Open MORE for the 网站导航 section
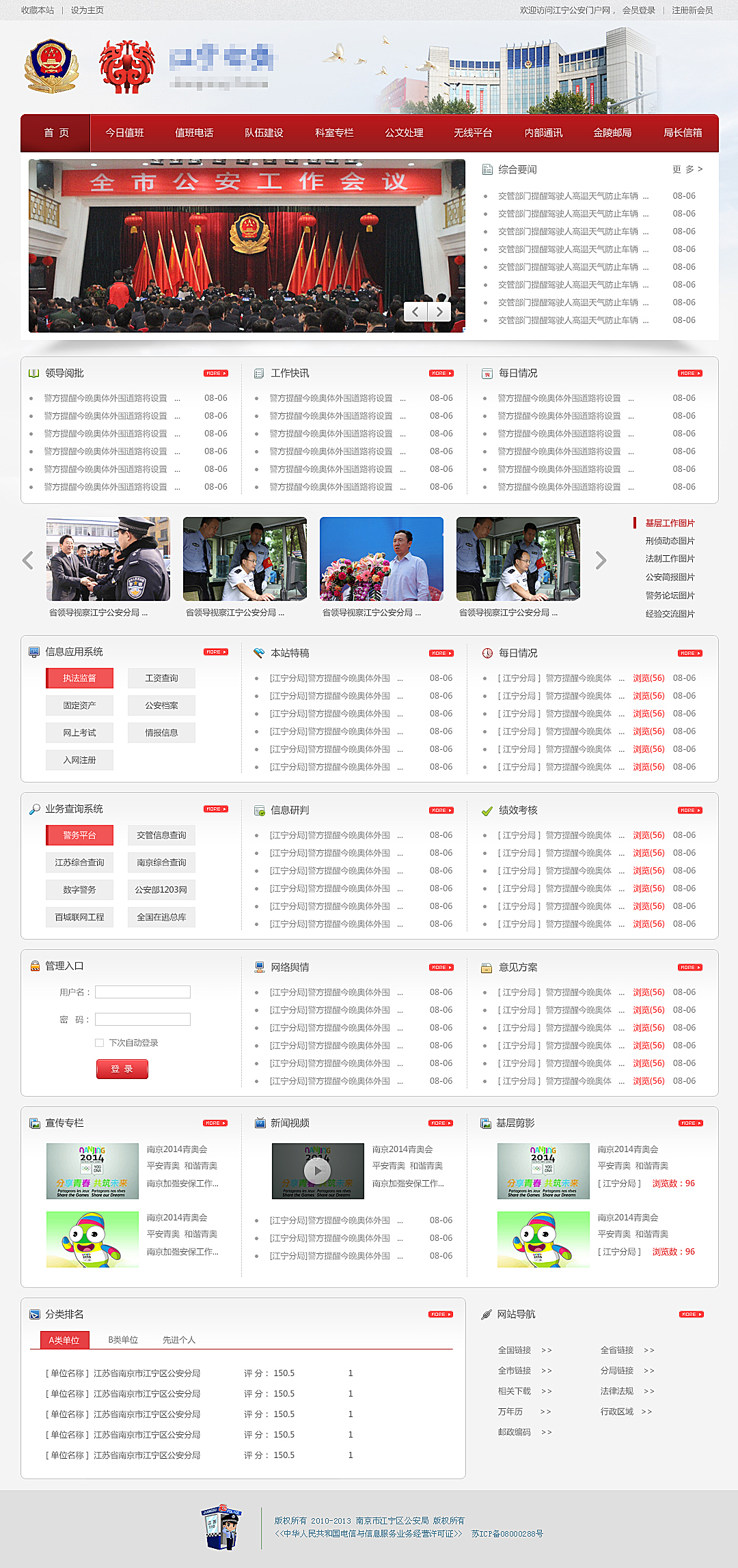Image resolution: width=738 pixels, height=1568 pixels. [692, 1315]
